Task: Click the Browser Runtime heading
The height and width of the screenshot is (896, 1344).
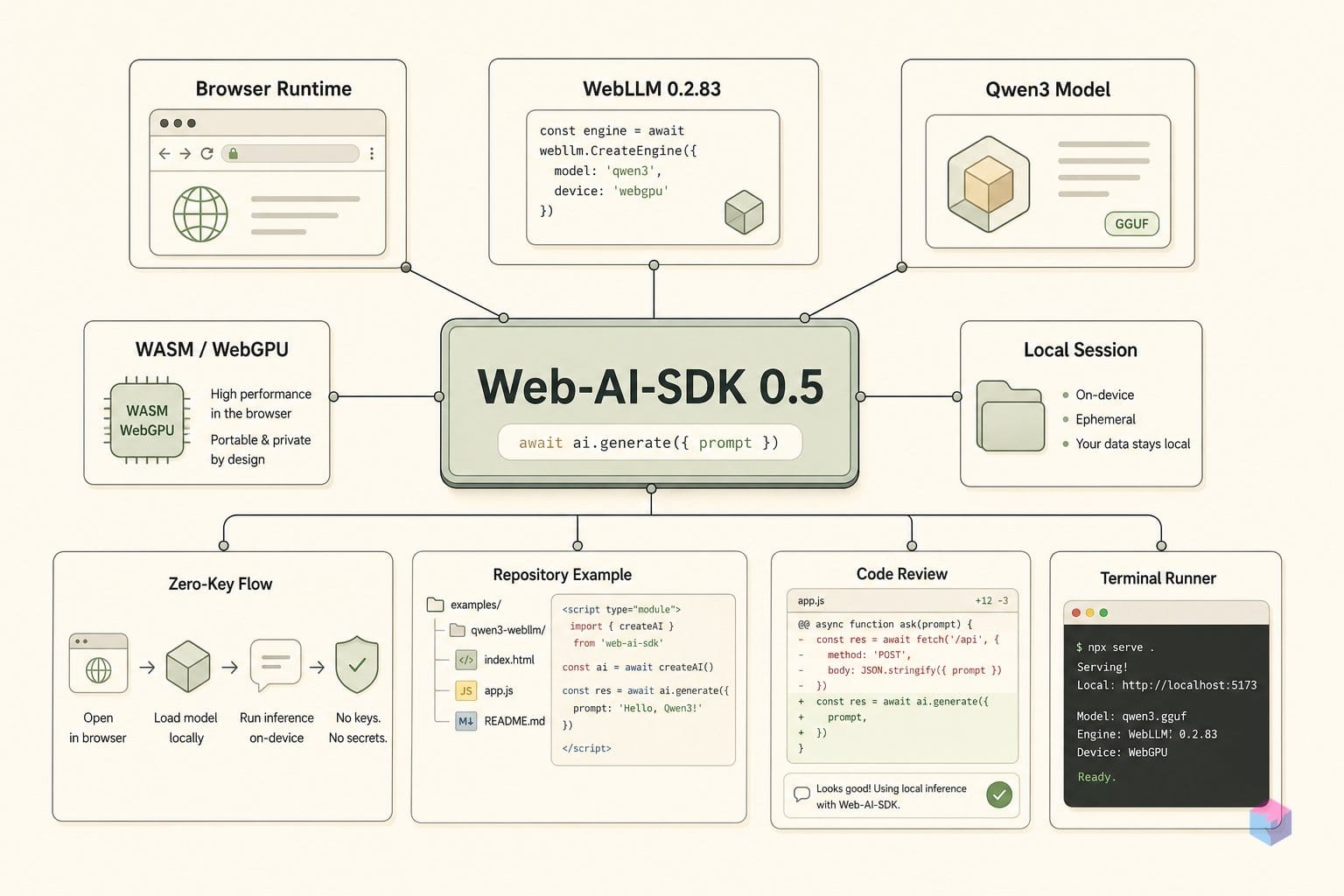Action: (273, 88)
